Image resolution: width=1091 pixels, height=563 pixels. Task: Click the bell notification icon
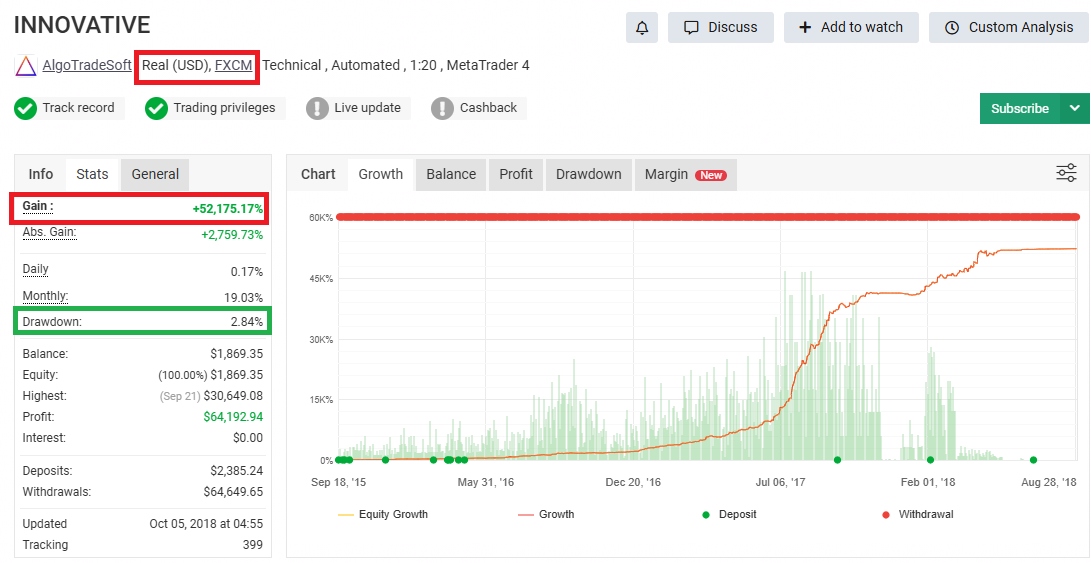642,28
